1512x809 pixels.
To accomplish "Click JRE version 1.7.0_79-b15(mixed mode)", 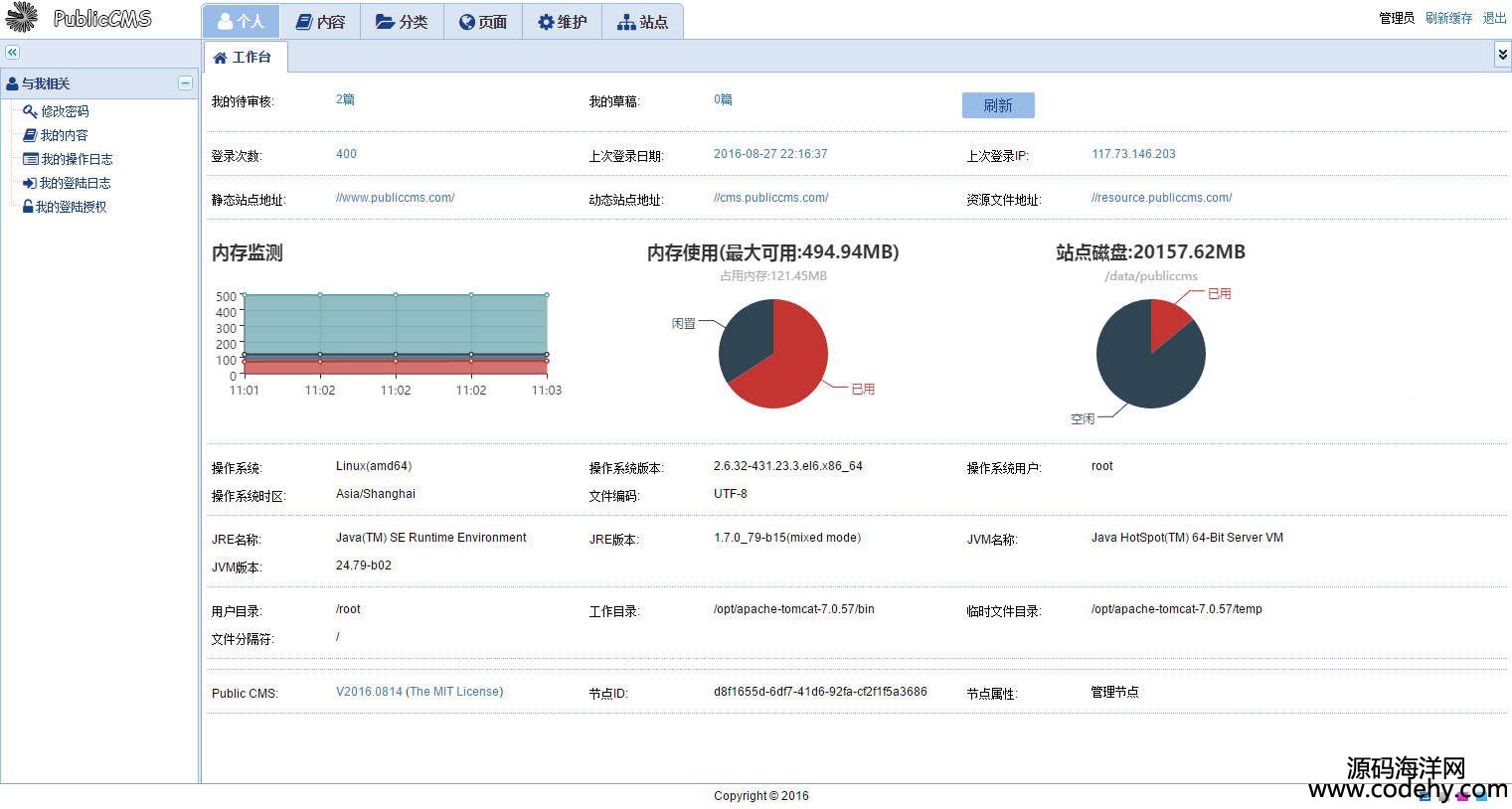I will coord(787,538).
